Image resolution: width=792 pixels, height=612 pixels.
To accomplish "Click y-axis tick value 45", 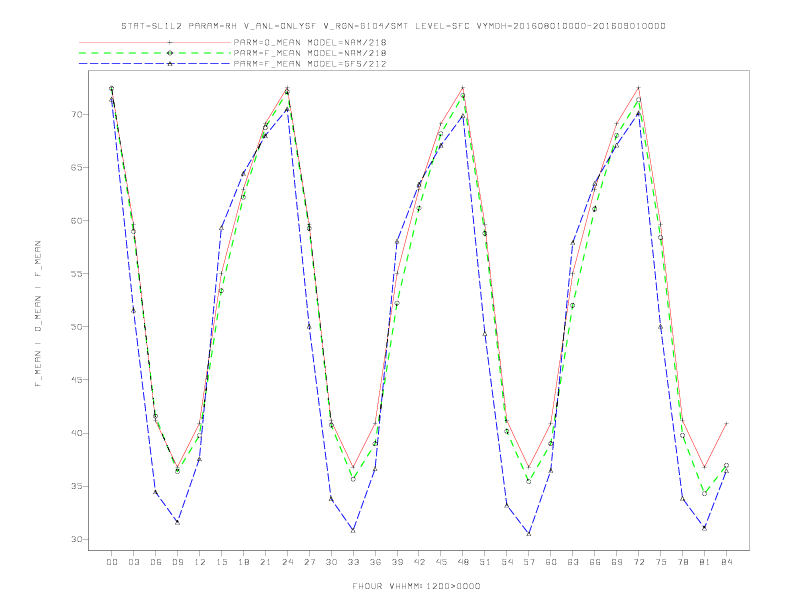I will tap(76, 380).
